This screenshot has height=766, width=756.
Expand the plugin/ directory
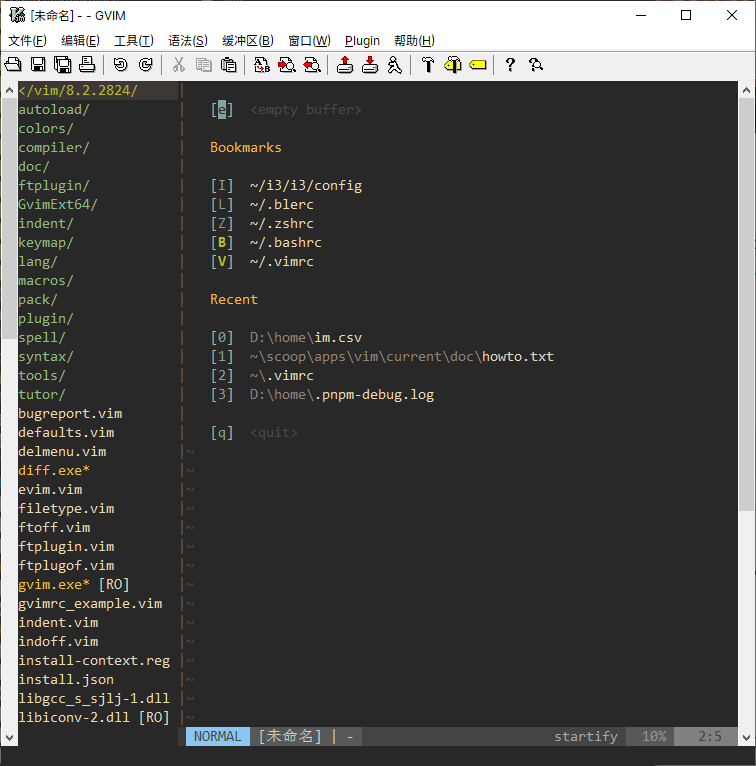click(x=45, y=319)
